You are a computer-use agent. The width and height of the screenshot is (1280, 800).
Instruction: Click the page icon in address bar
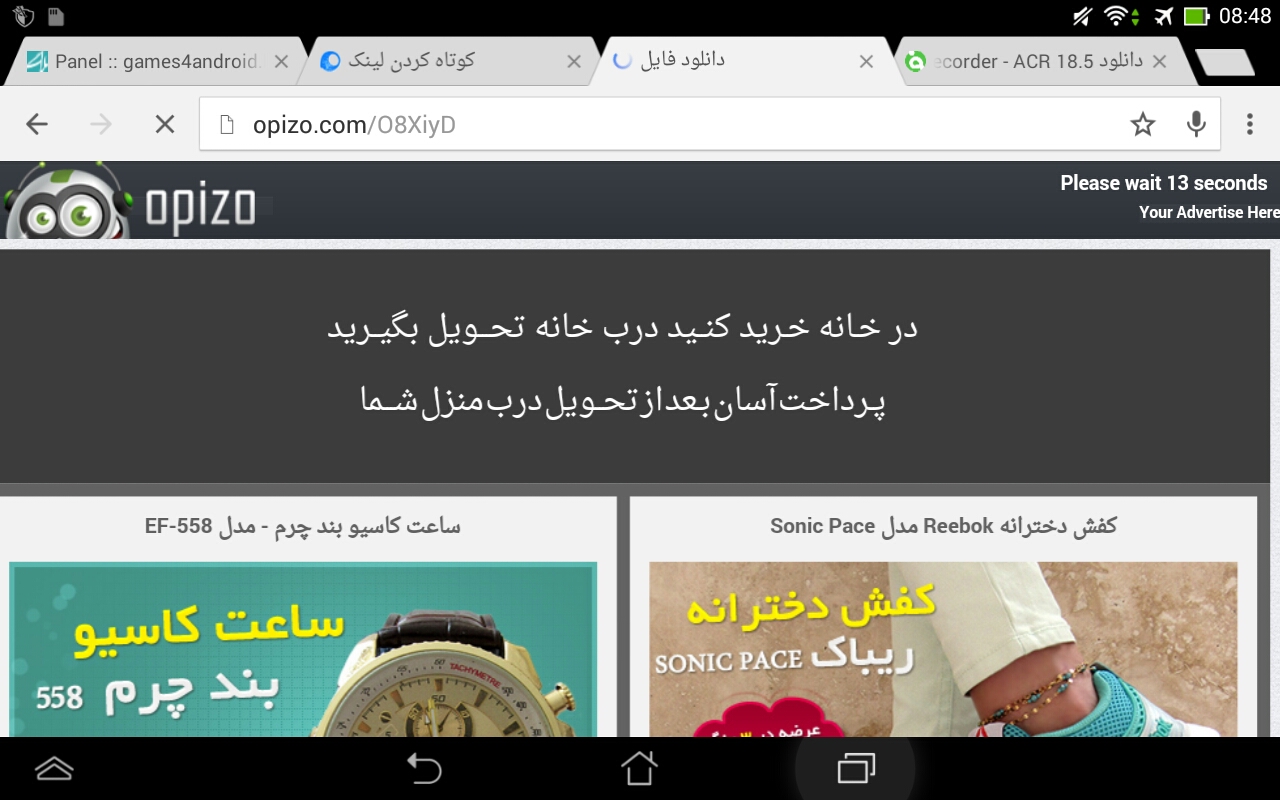228,124
